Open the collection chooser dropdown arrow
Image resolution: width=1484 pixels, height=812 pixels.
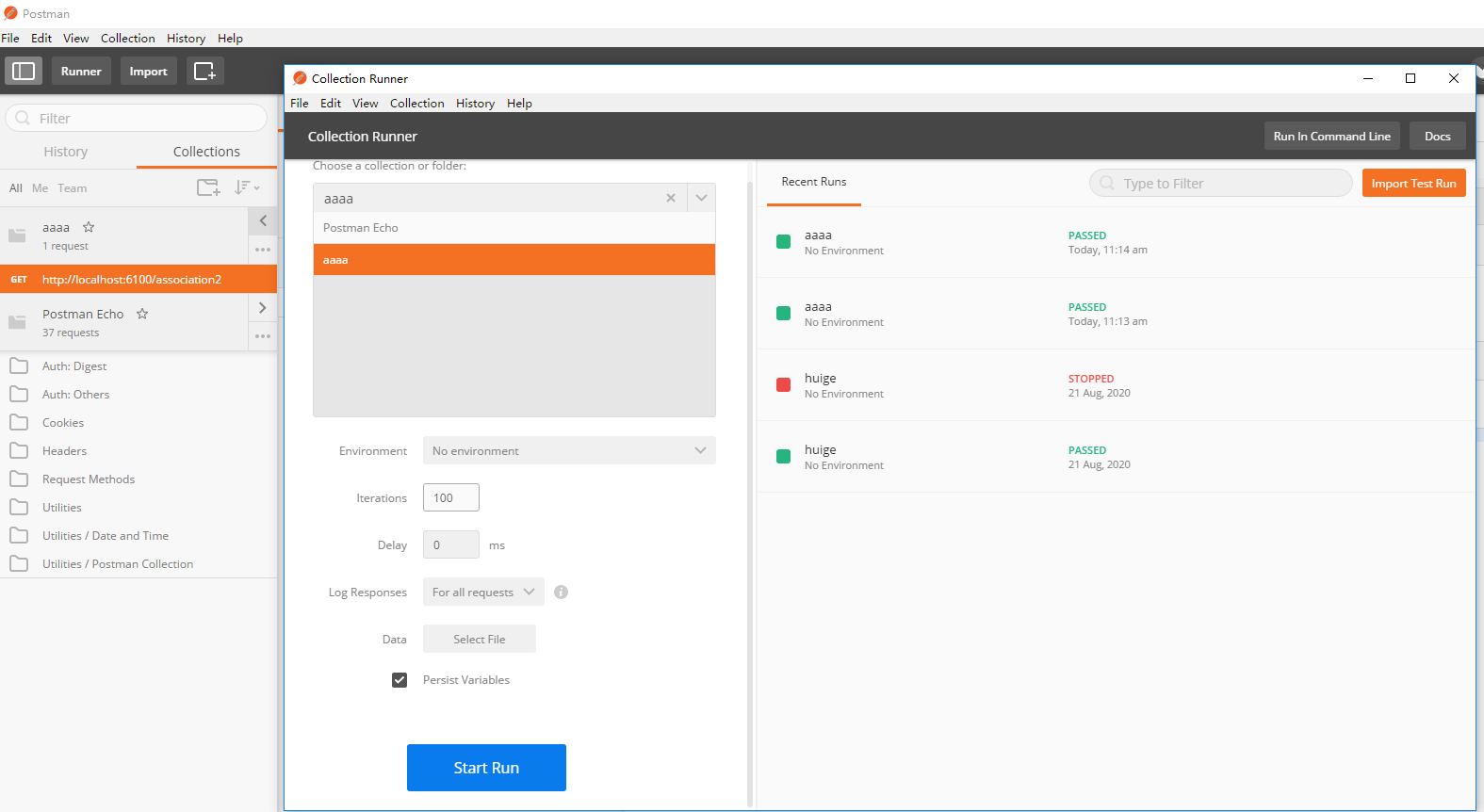tap(701, 198)
